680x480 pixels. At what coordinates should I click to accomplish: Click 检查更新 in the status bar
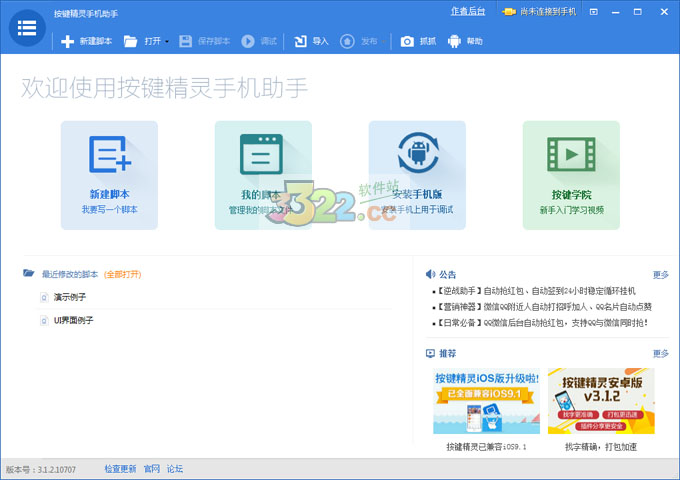point(120,468)
